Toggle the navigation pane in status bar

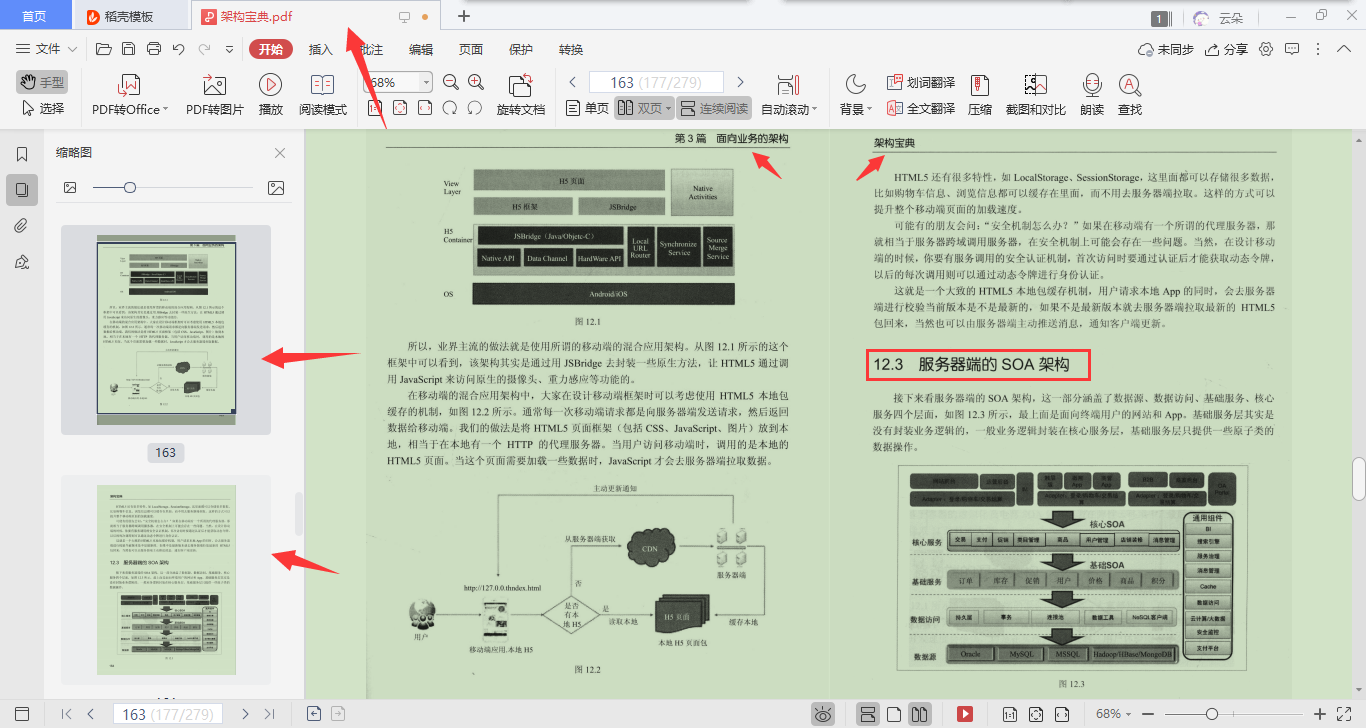pyautogui.click(x=22, y=714)
